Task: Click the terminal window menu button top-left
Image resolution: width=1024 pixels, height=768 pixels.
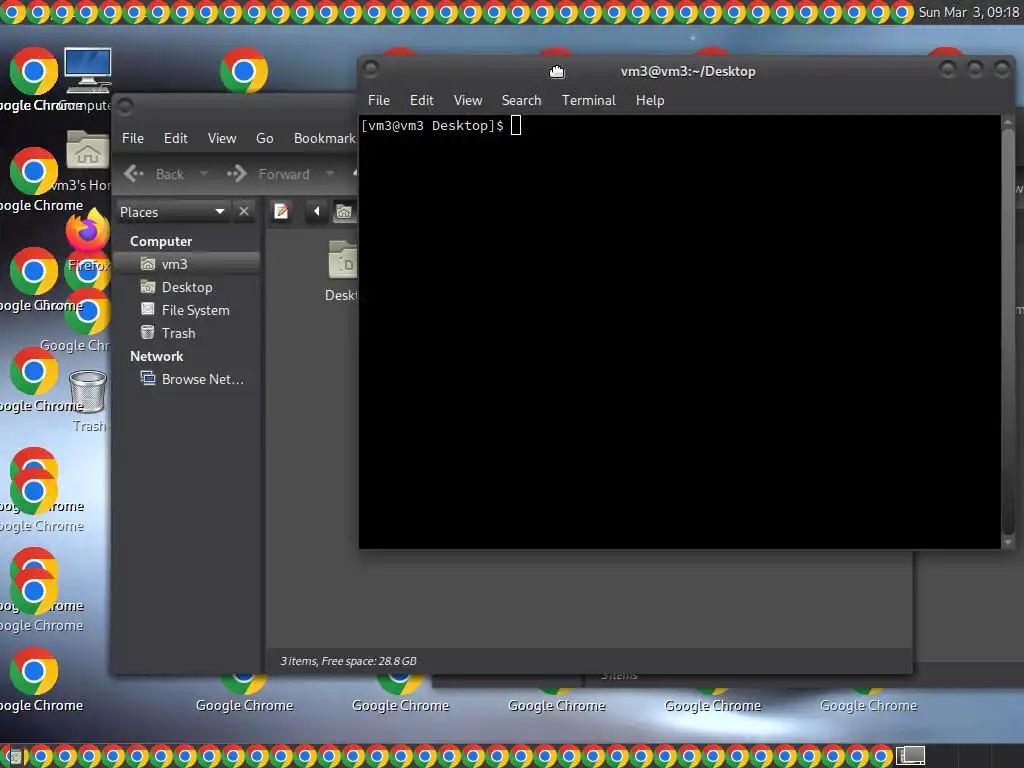Action: 371,69
